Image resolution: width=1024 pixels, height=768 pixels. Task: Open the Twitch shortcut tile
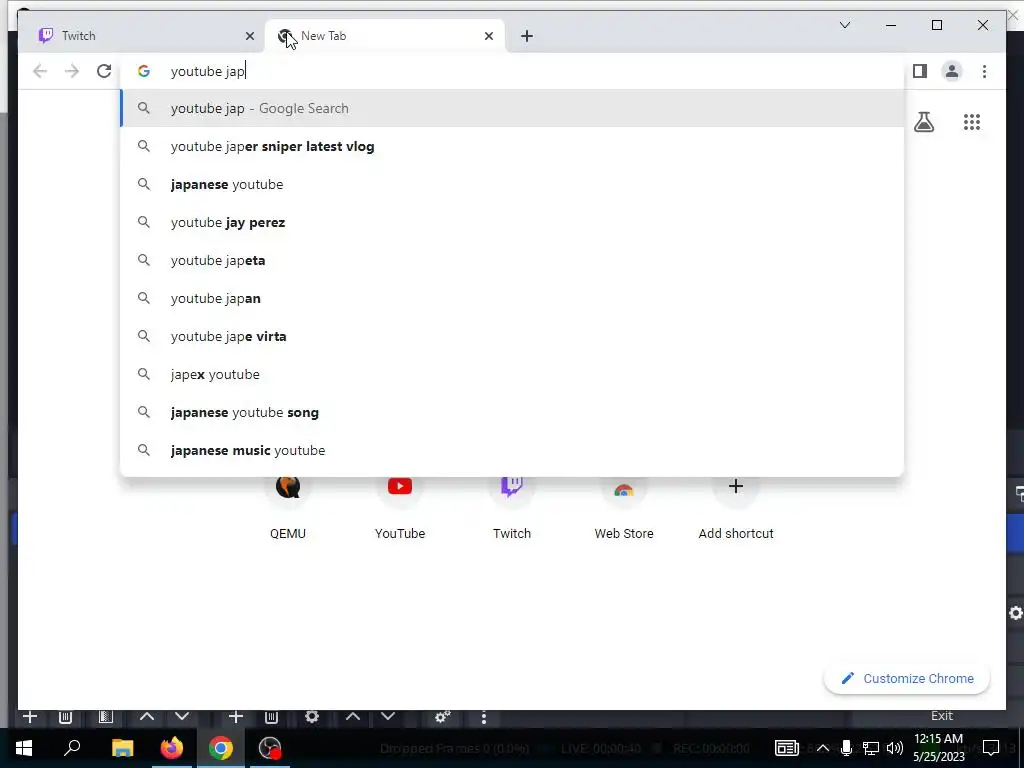pyautogui.click(x=512, y=509)
